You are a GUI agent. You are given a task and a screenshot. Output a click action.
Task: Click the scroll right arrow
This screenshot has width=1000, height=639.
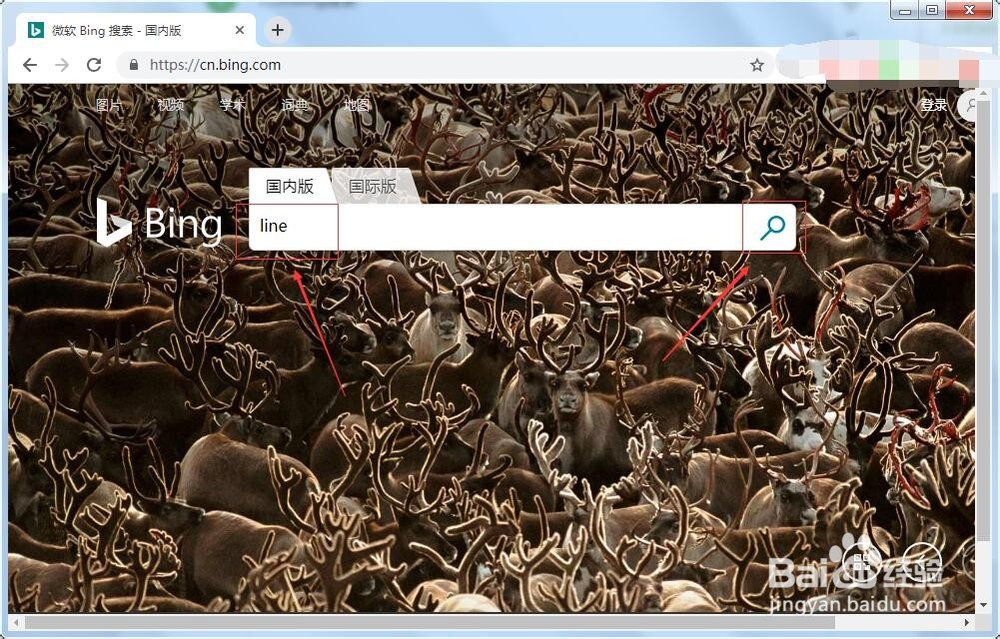[967, 622]
